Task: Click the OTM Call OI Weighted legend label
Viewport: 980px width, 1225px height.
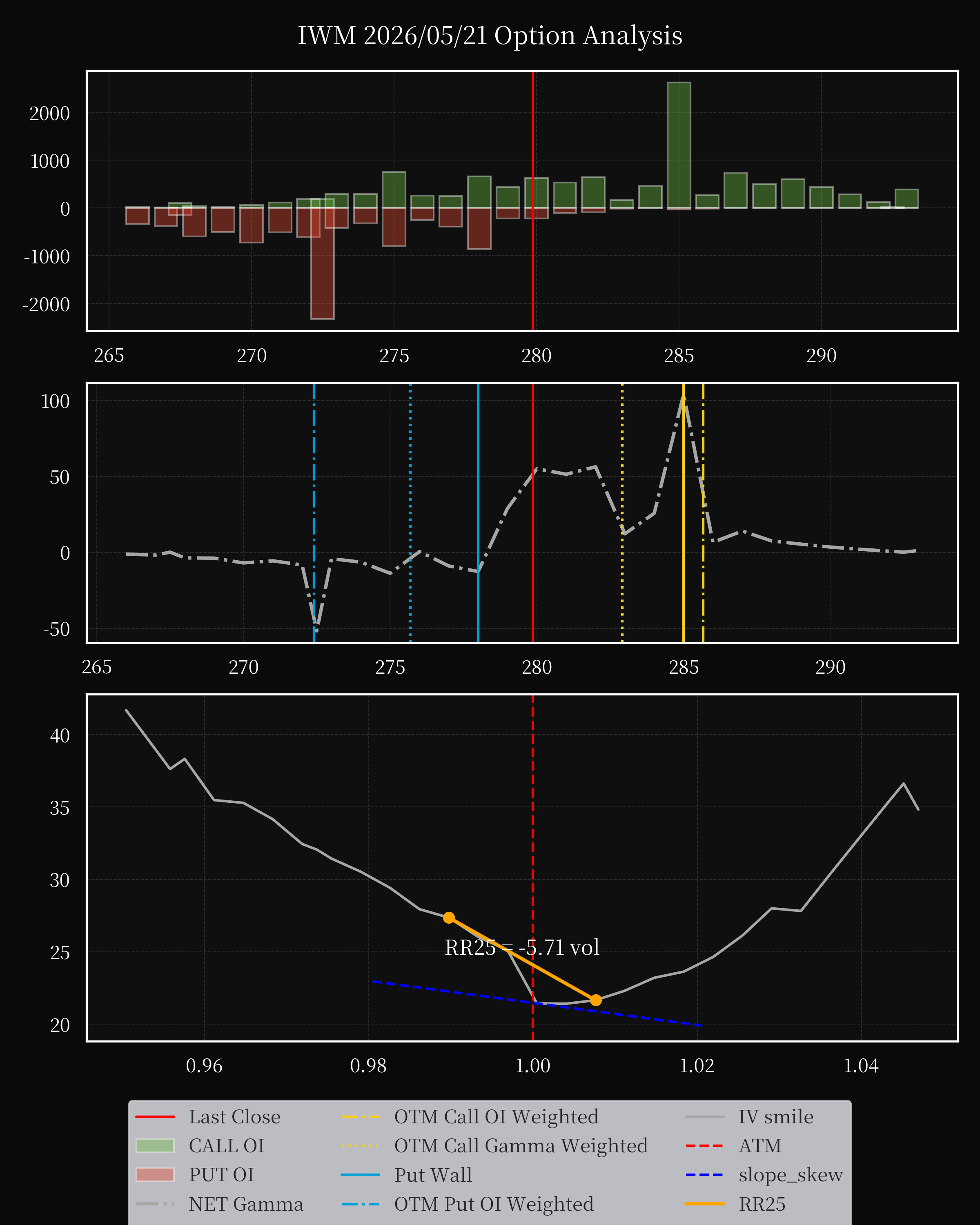Action: click(497, 1117)
